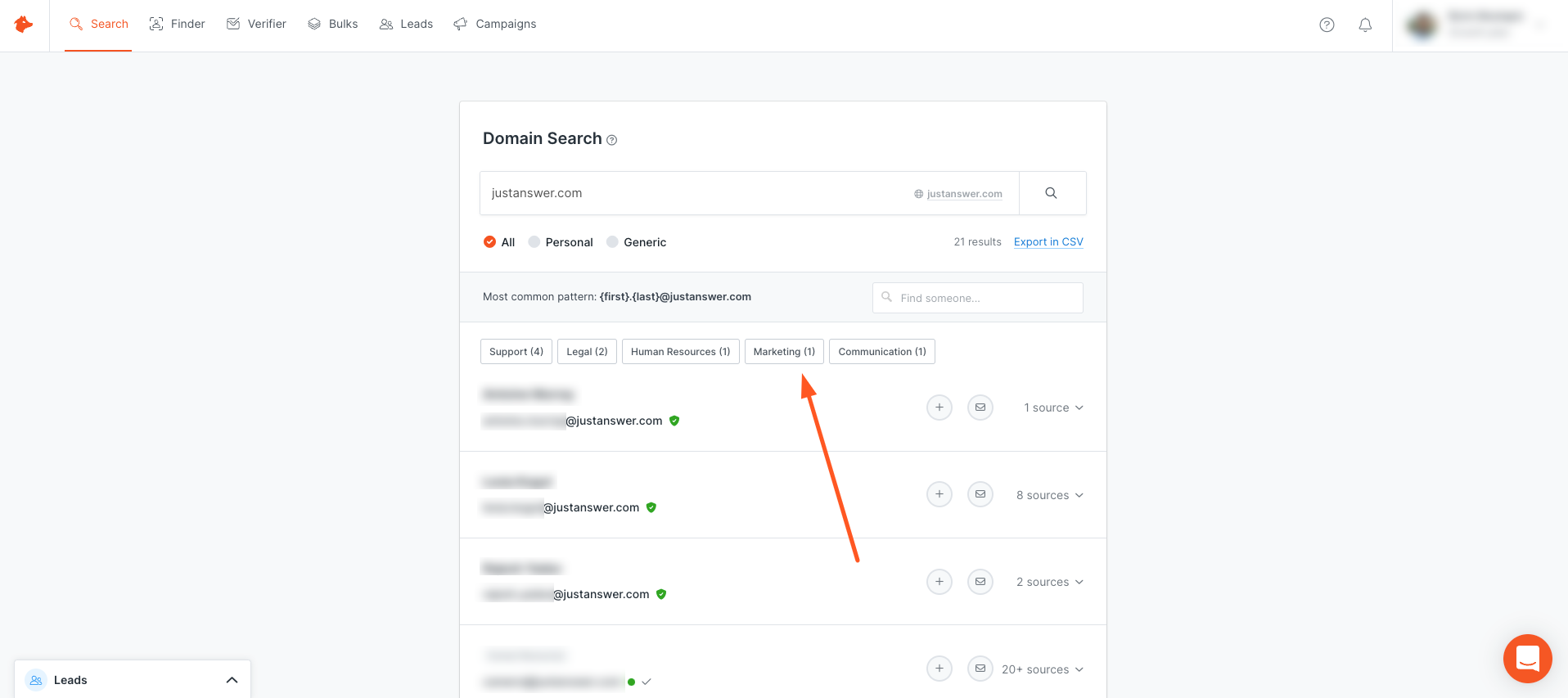The image size is (1568, 698).
Task: Click the Leads panel people icon
Action: (x=36, y=680)
